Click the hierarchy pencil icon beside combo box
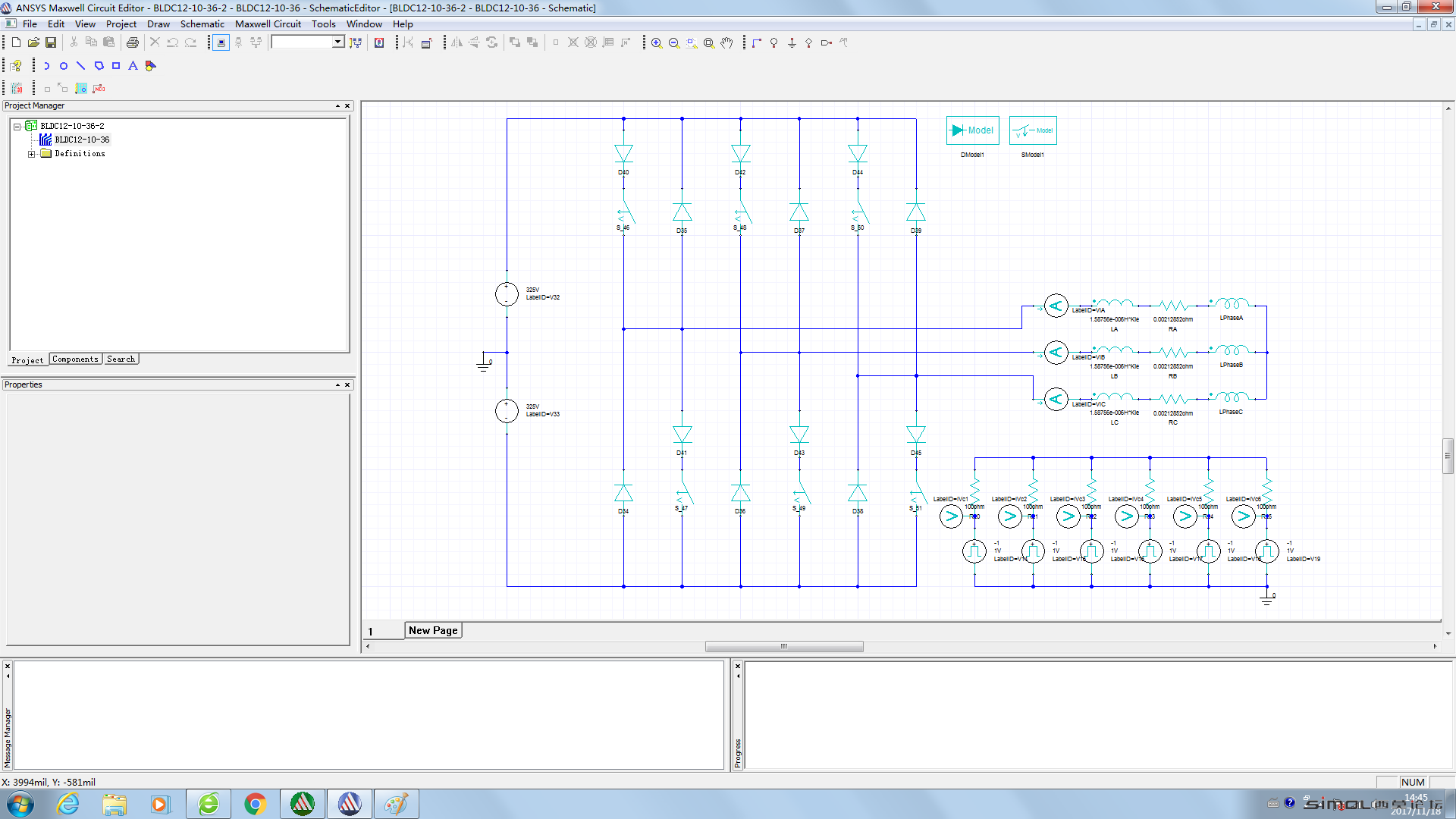 tap(356, 42)
